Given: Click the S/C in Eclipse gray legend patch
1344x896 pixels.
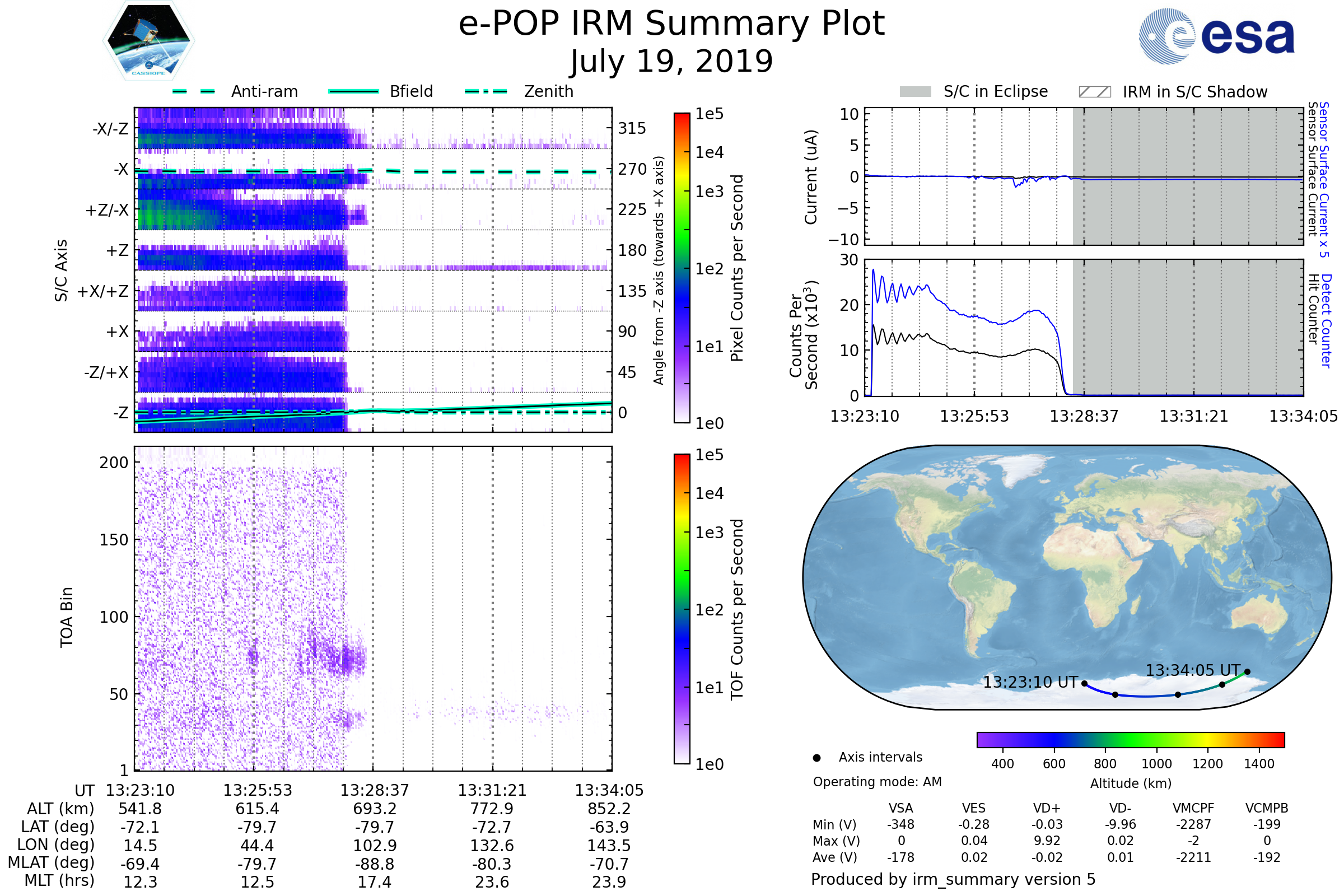Looking at the screenshot, I should [x=915, y=92].
